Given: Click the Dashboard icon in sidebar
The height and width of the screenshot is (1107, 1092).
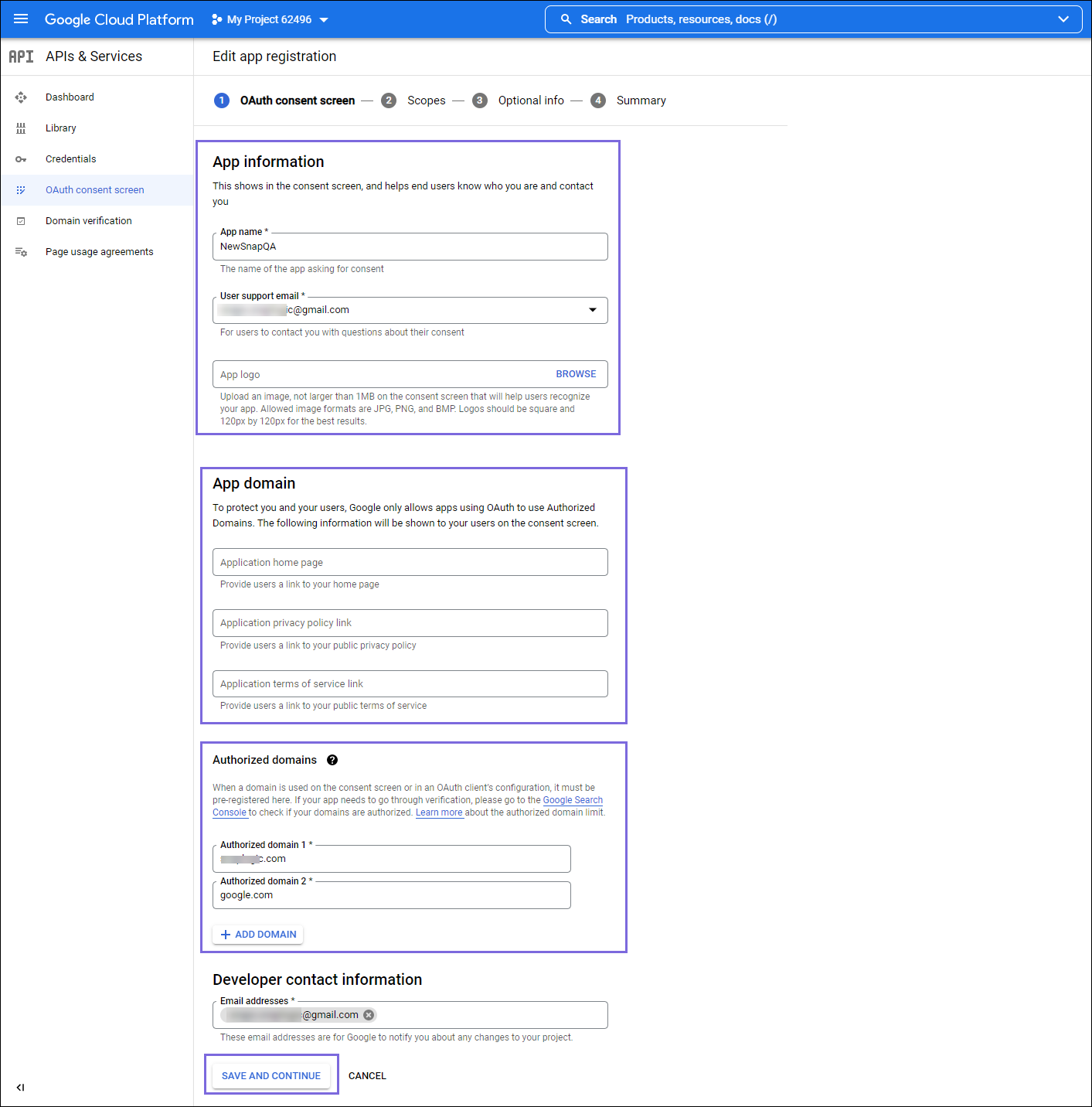Looking at the screenshot, I should click(21, 97).
